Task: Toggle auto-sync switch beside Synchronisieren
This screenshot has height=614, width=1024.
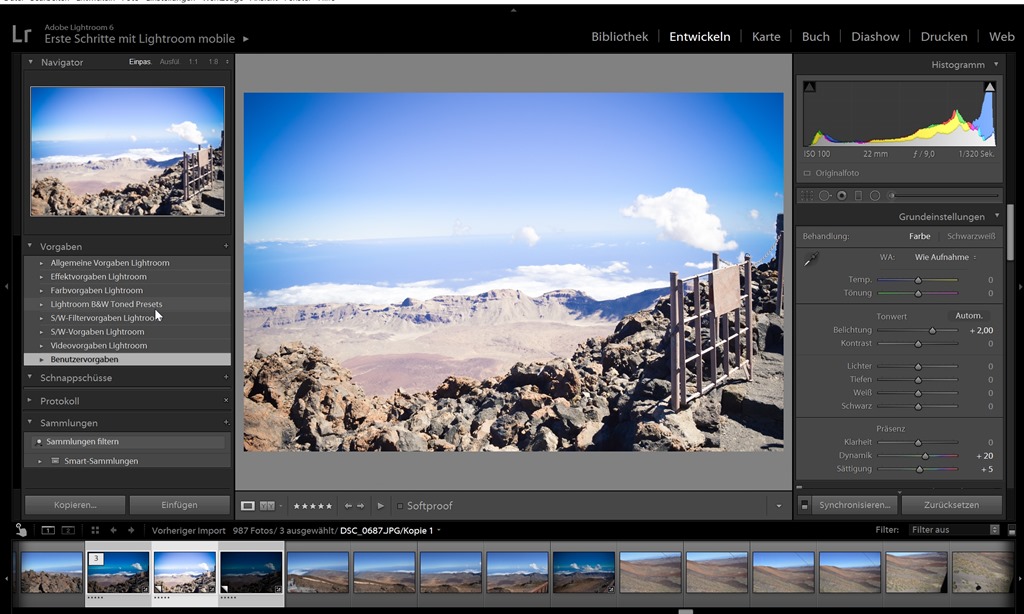Action: click(805, 505)
